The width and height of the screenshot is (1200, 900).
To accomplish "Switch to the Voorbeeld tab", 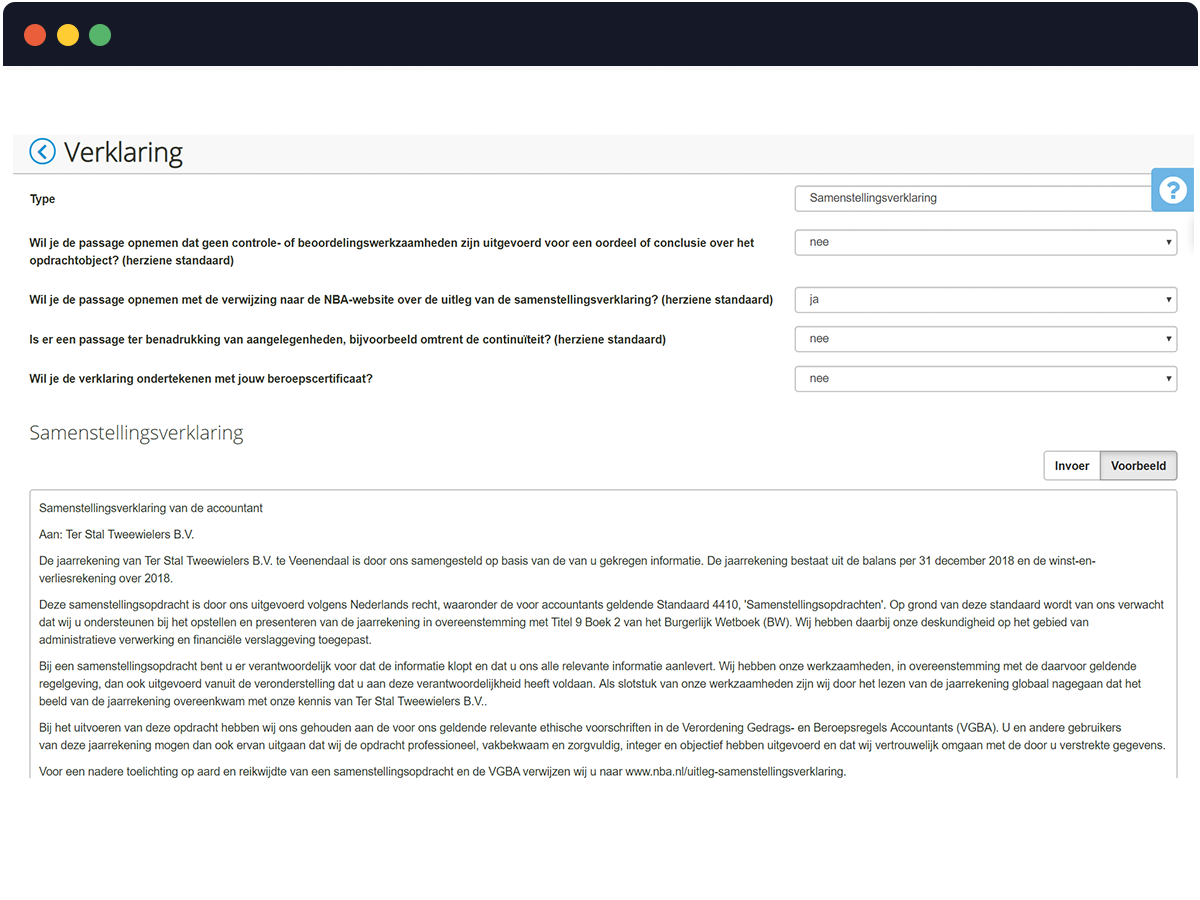I will [x=1138, y=466].
